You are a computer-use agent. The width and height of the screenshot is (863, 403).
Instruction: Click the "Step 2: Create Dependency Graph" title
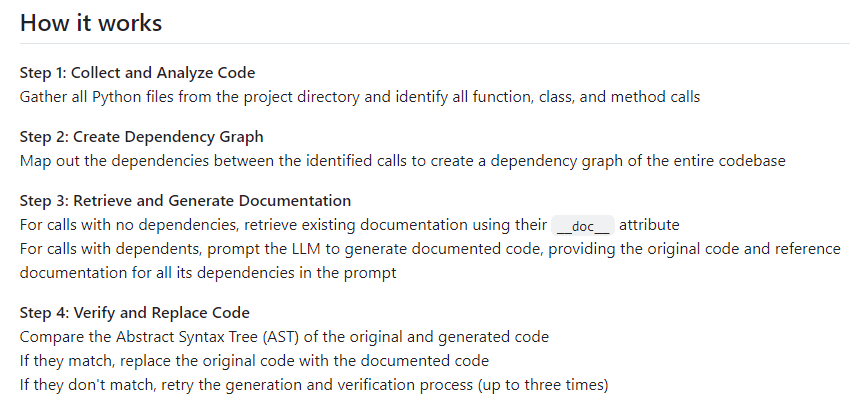(141, 136)
